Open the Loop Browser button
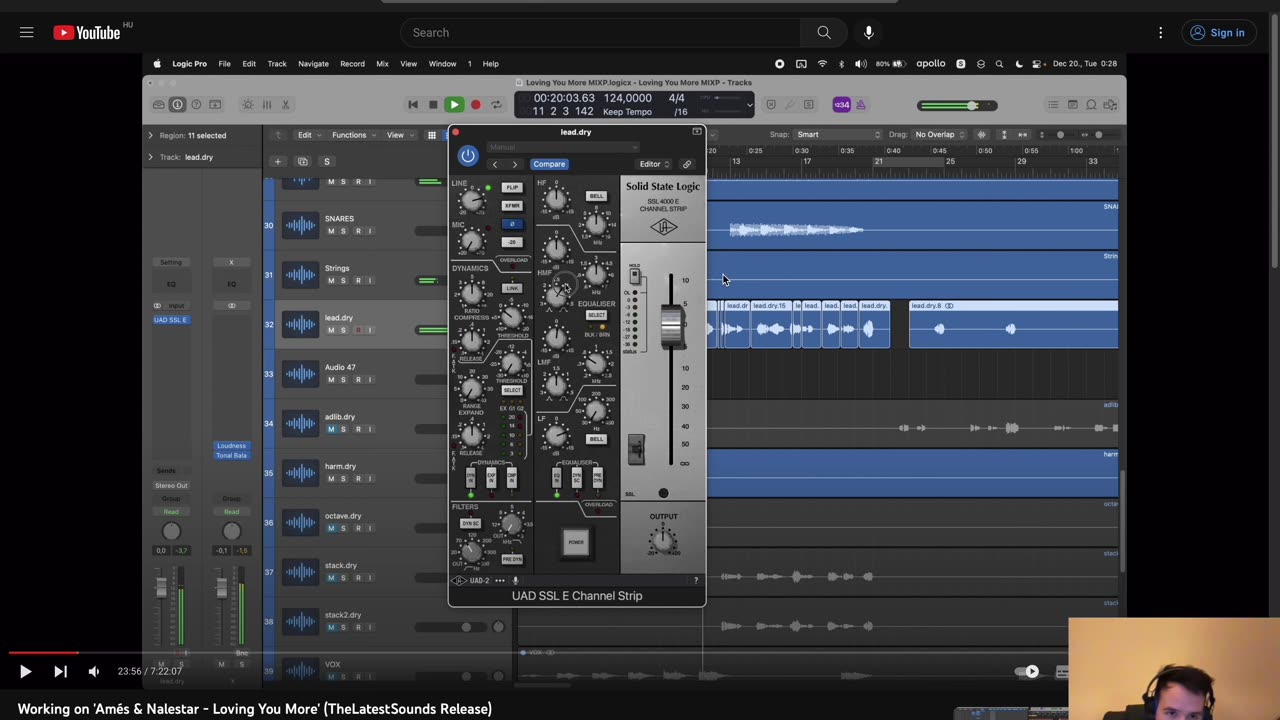Image resolution: width=1280 pixels, height=720 pixels. click(x=1091, y=104)
